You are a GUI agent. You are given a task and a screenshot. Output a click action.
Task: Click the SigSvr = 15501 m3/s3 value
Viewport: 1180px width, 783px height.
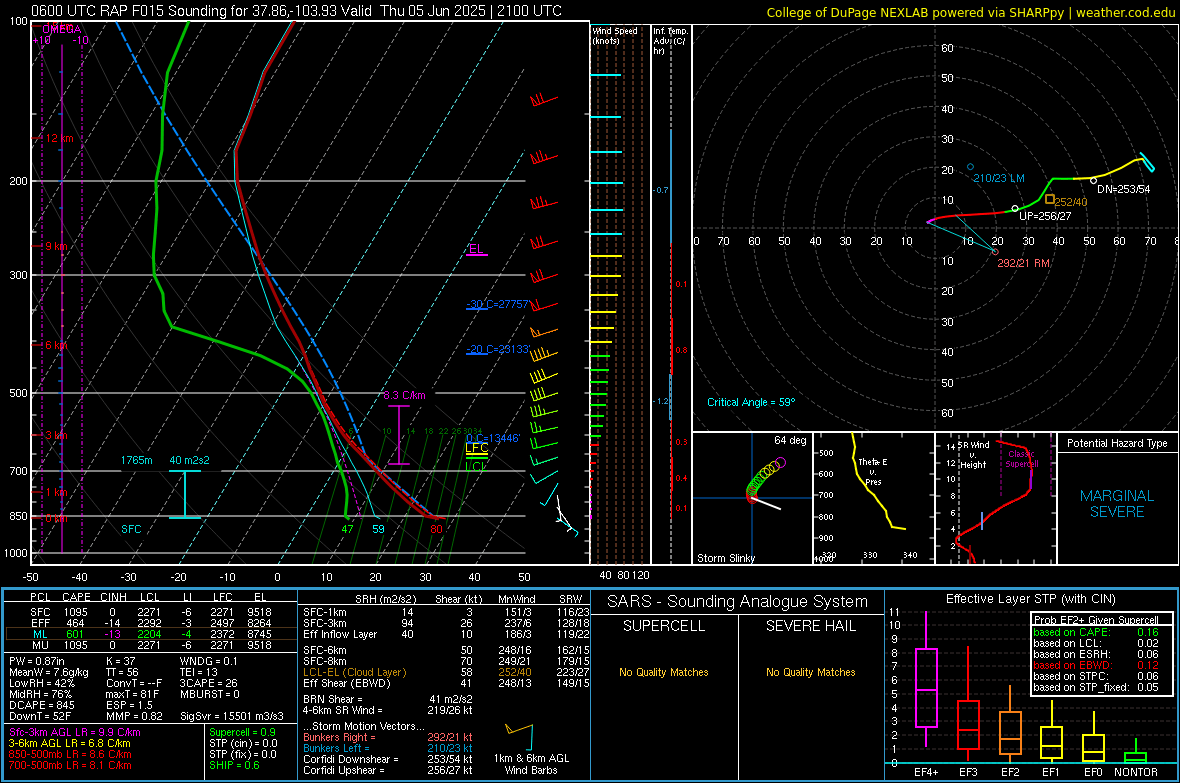click(x=232, y=716)
